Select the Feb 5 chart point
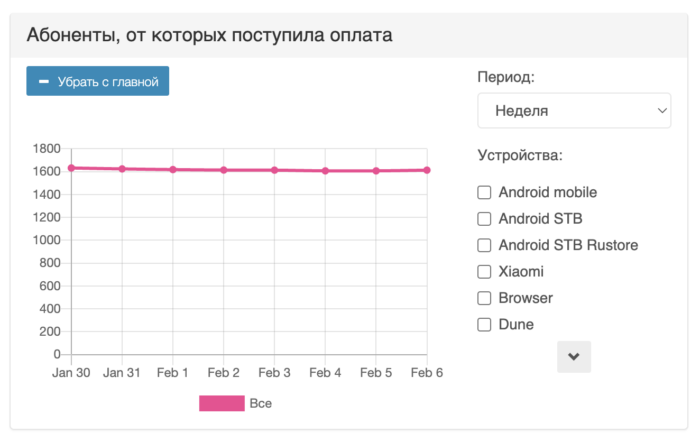The width and height of the screenshot is (700, 442). tap(376, 171)
